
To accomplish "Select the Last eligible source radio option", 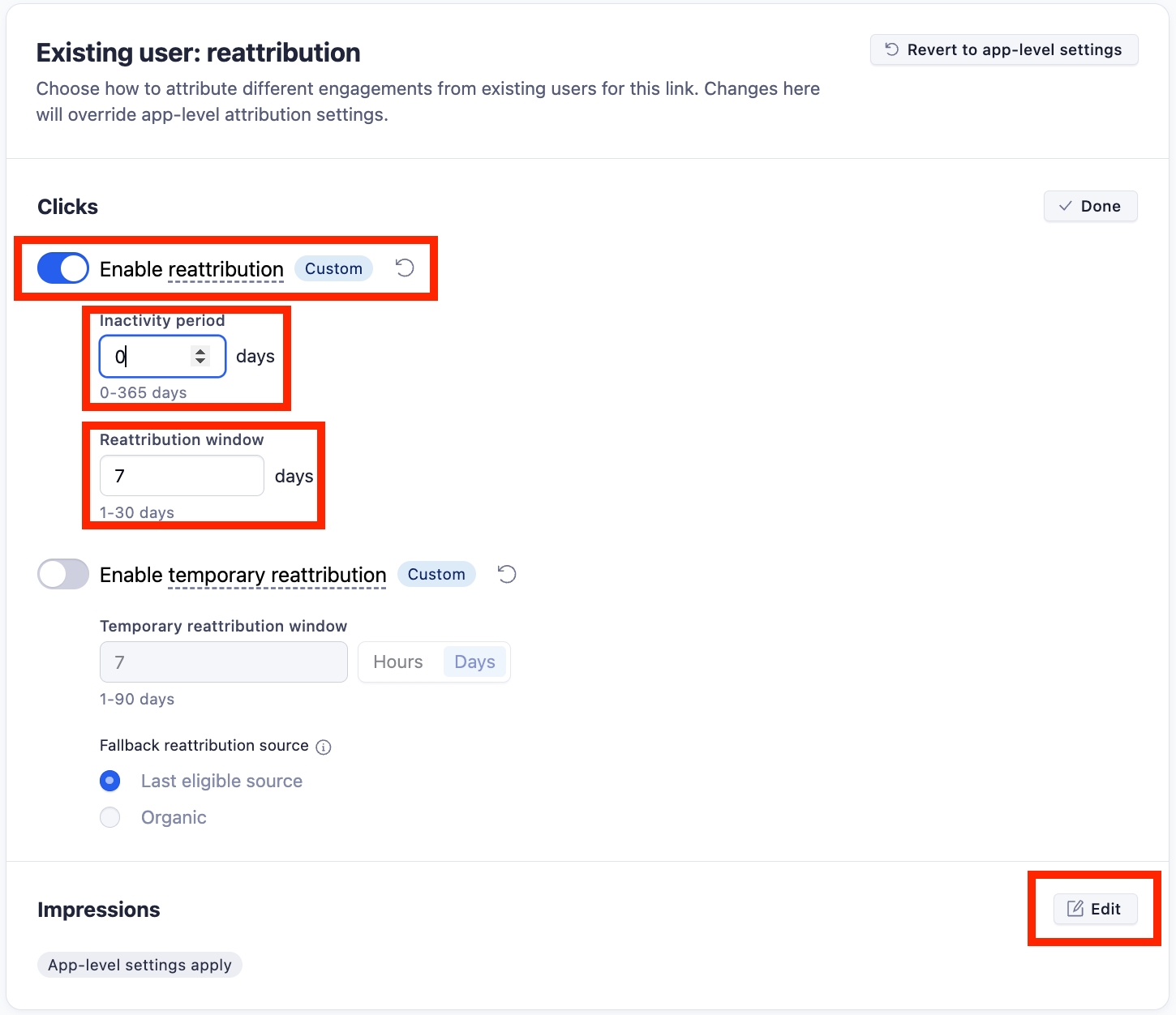I will (x=110, y=781).
